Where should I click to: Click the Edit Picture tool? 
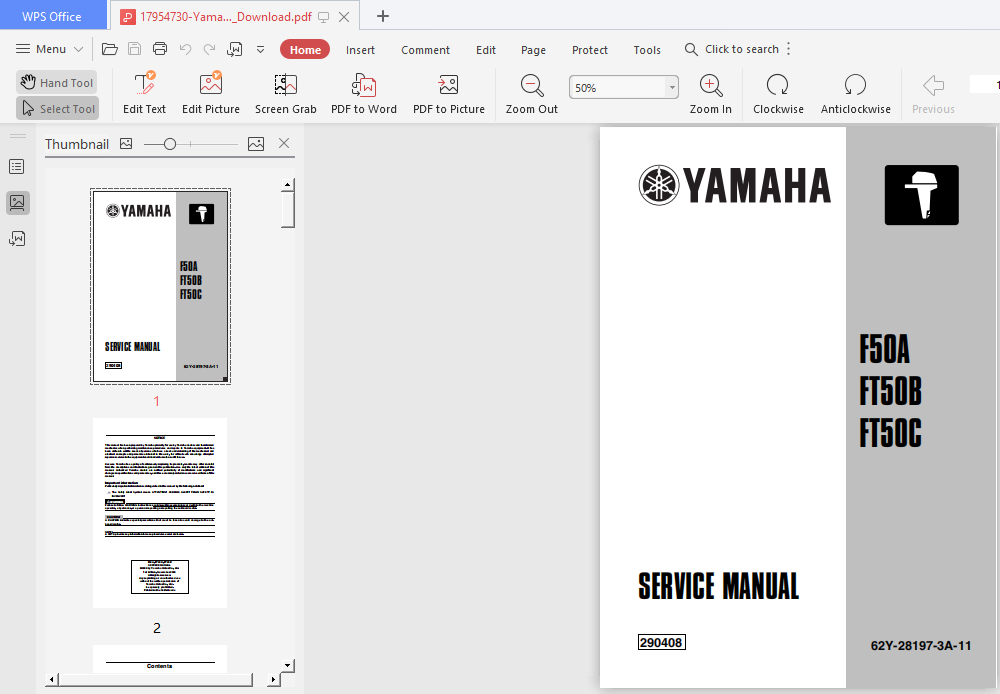point(210,93)
